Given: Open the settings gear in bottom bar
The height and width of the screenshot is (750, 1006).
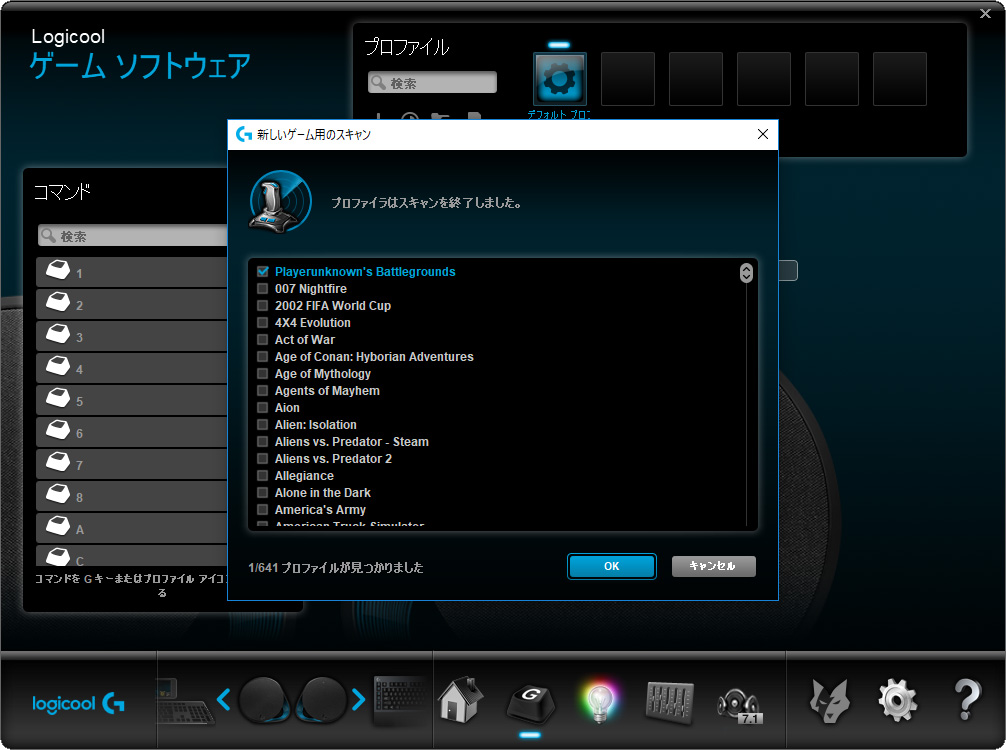Looking at the screenshot, I should tap(898, 701).
